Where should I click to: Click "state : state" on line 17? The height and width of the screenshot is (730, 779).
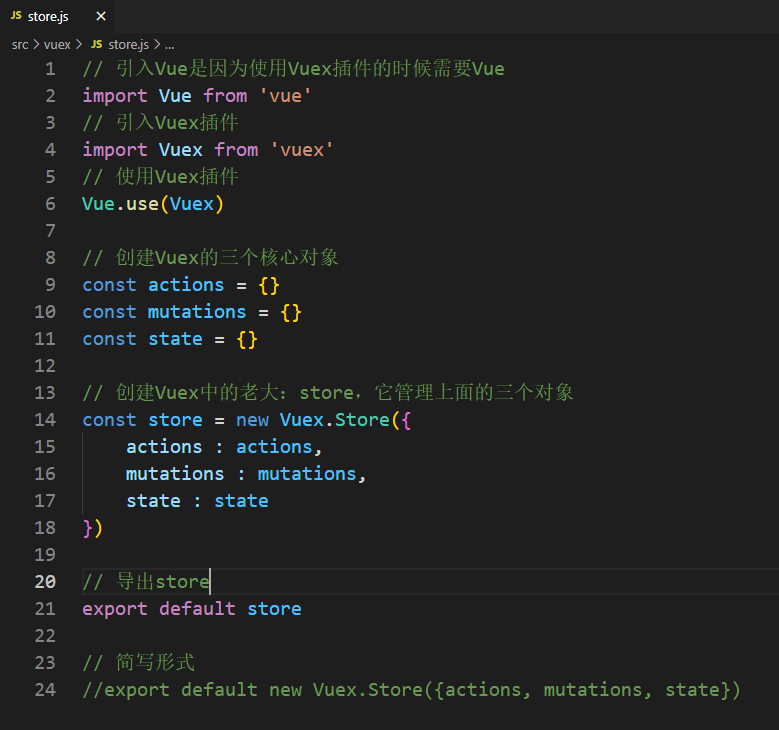coord(197,501)
